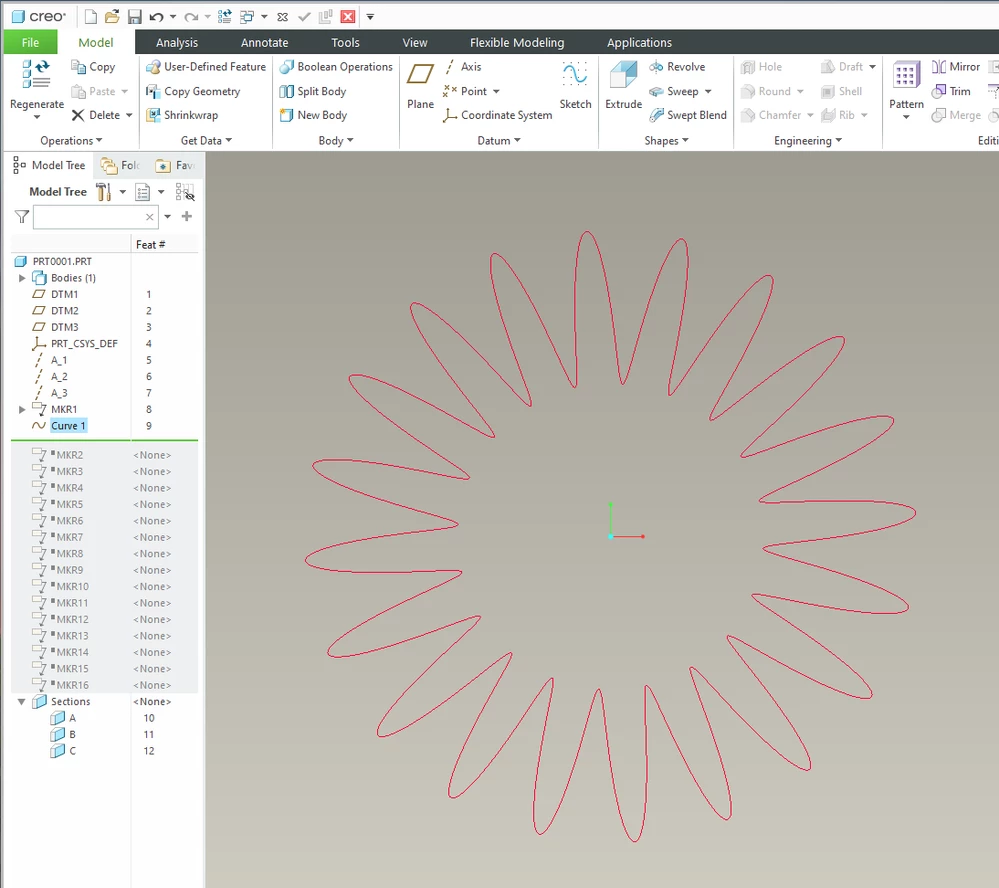Screen dimensions: 999x888
Task: Customize the quick access toolbar dropdown
Action: pyautogui.click(x=370, y=17)
